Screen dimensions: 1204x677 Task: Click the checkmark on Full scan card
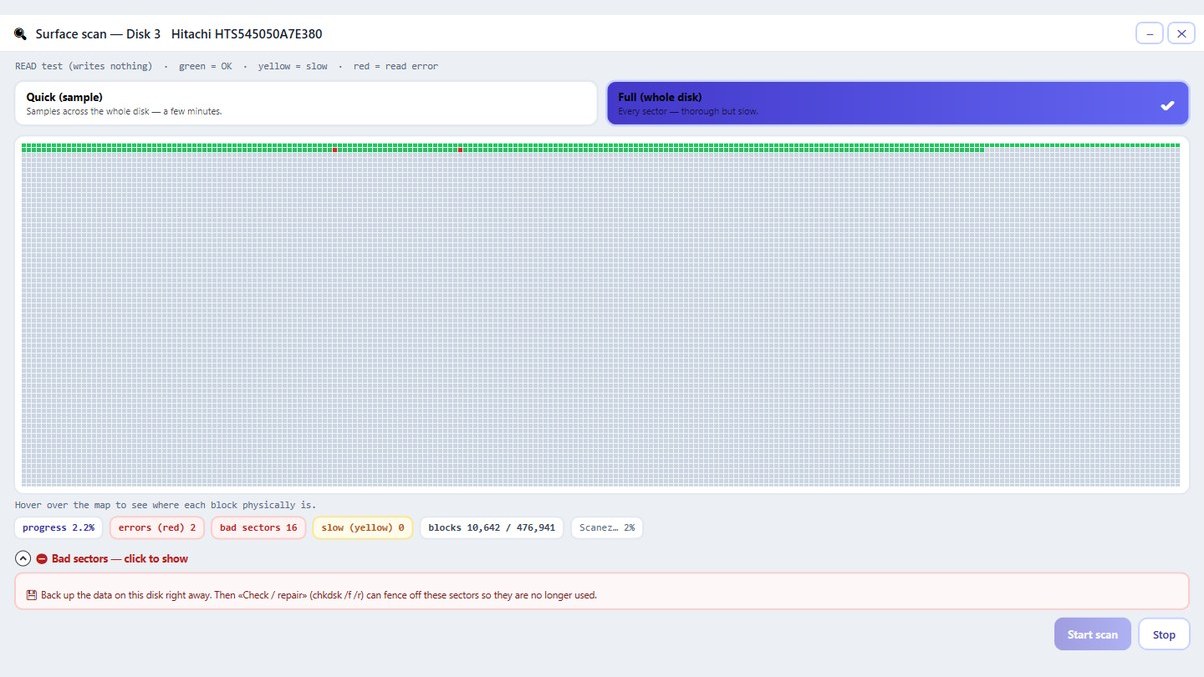coord(1167,105)
